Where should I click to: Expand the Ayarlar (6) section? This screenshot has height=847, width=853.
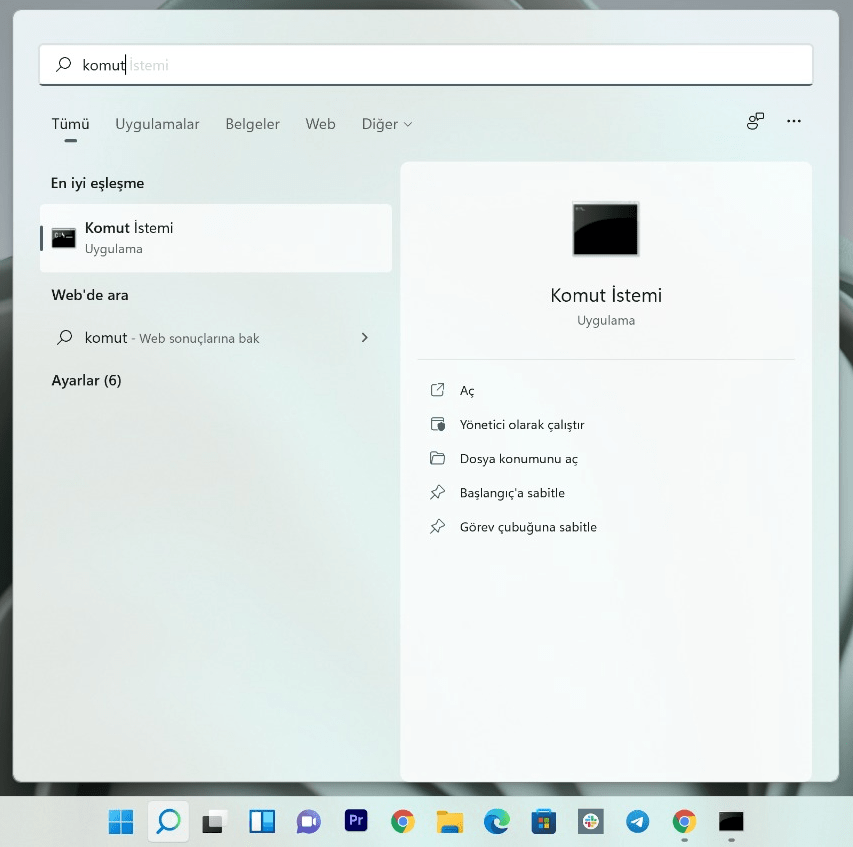point(86,380)
